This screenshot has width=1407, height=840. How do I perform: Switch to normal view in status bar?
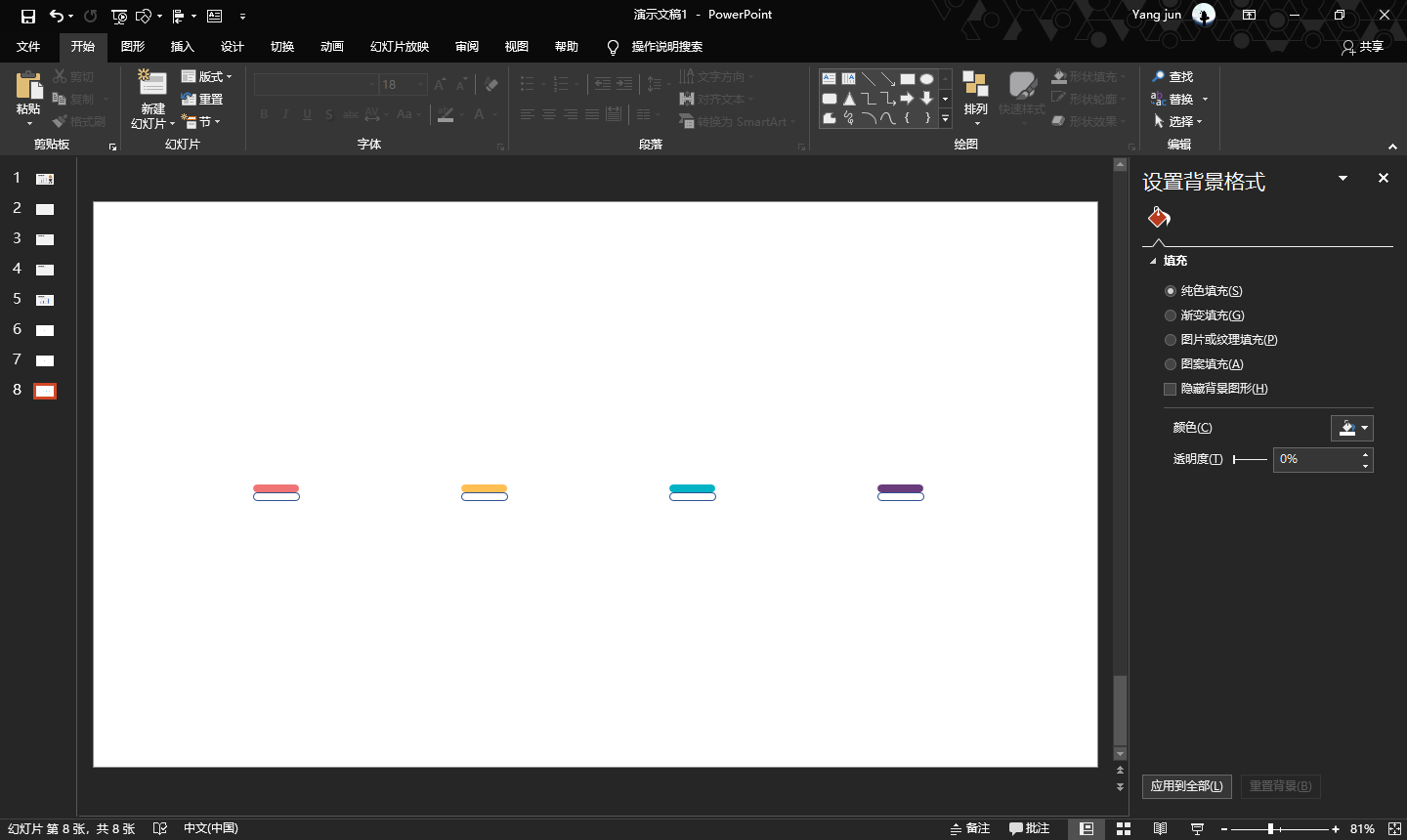pos(1087,828)
